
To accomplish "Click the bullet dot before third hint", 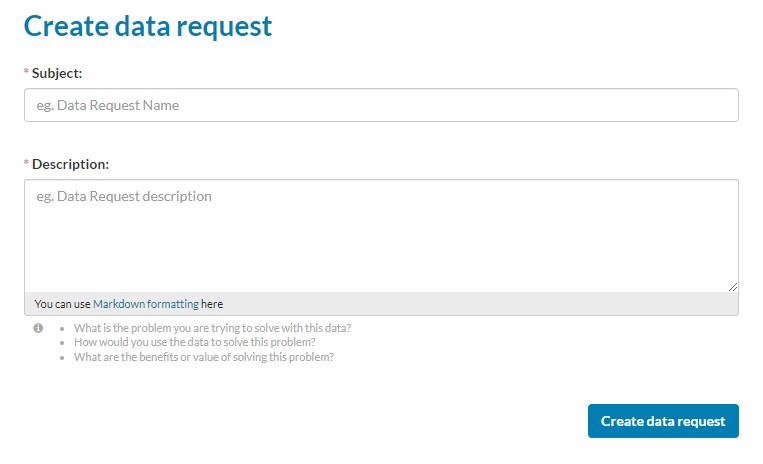I will click(x=63, y=358).
